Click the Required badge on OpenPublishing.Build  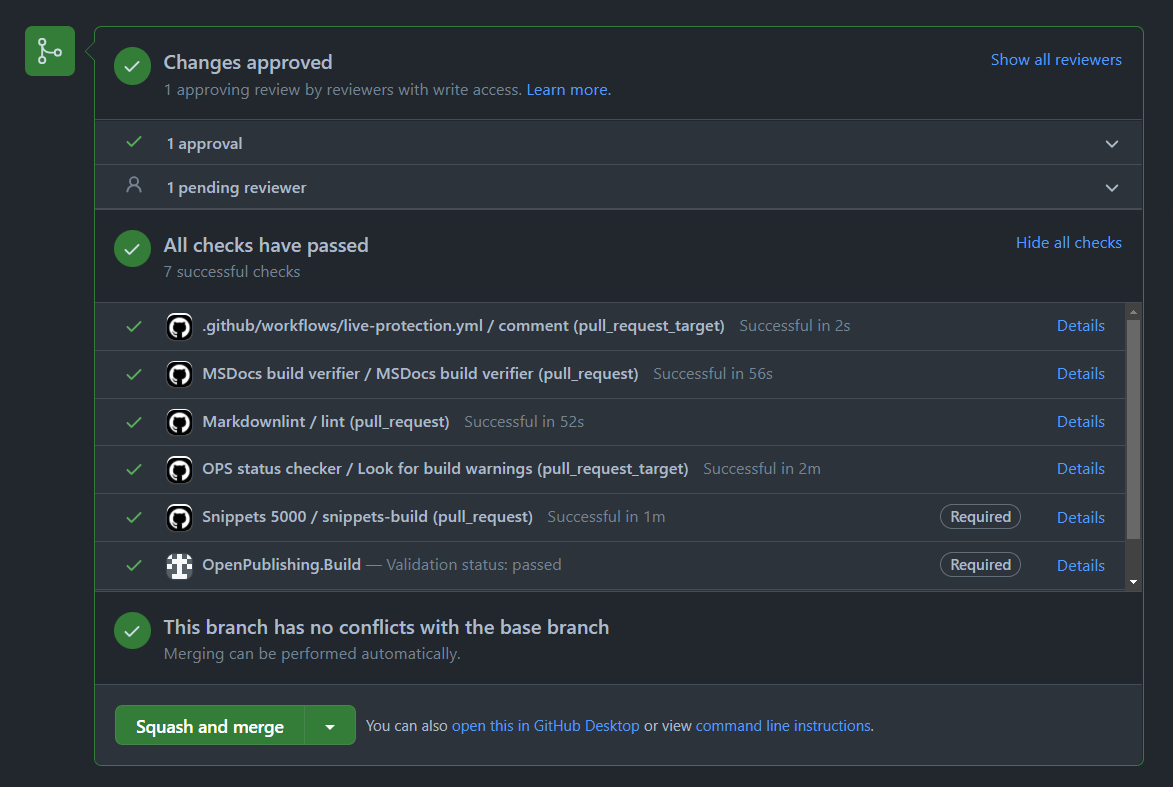(x=980, y=564)
